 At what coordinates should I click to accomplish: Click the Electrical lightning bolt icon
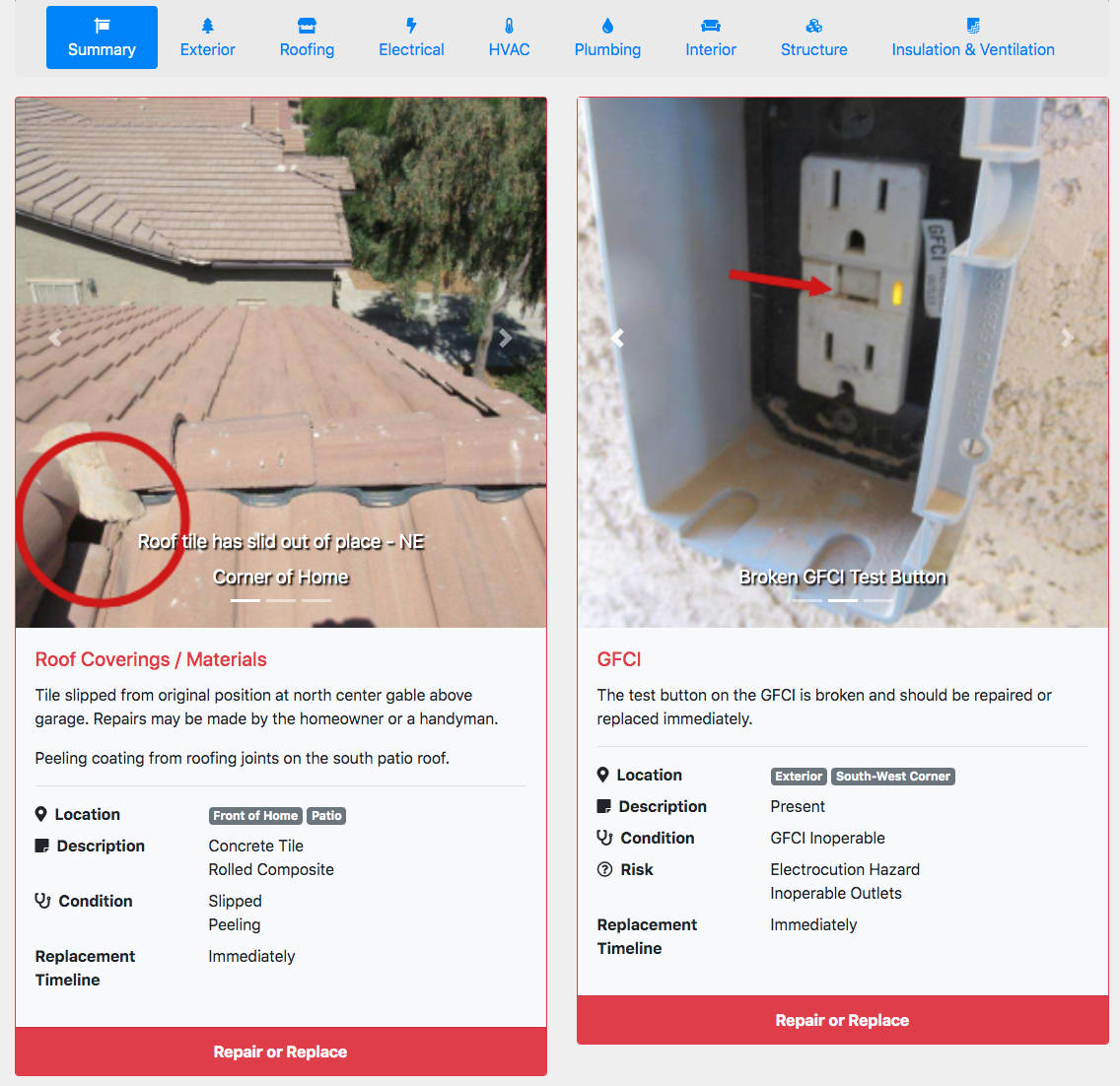pyautogui.click(x=411, y=27)
